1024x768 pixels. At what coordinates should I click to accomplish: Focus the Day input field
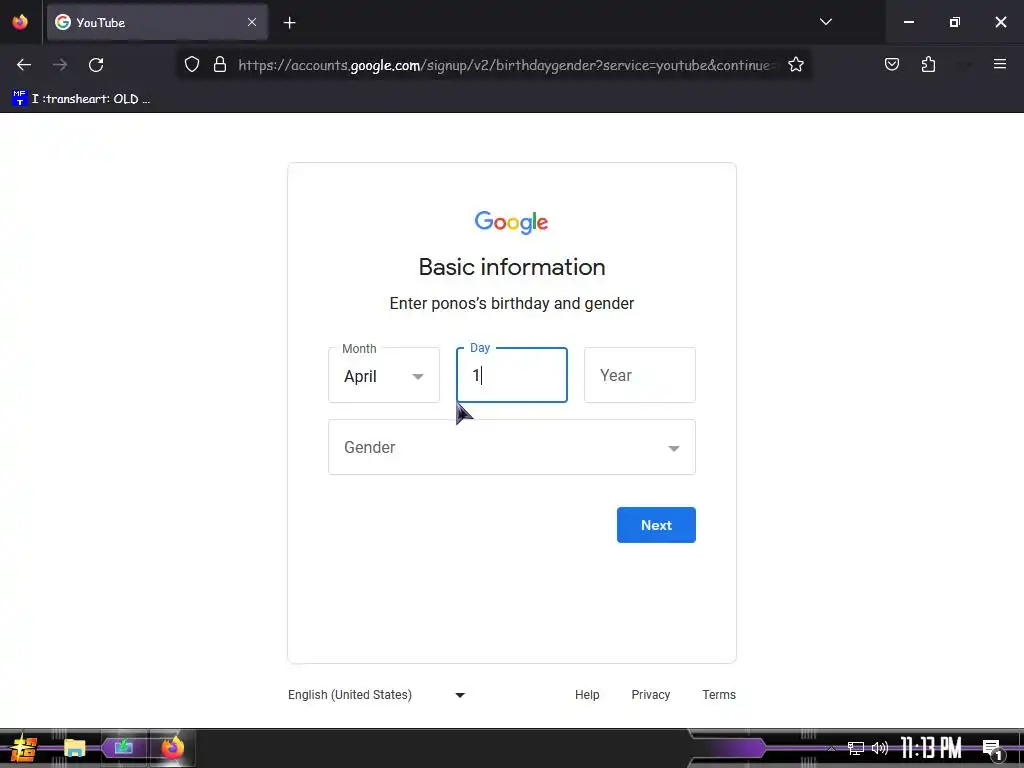[x=511, y=376]
